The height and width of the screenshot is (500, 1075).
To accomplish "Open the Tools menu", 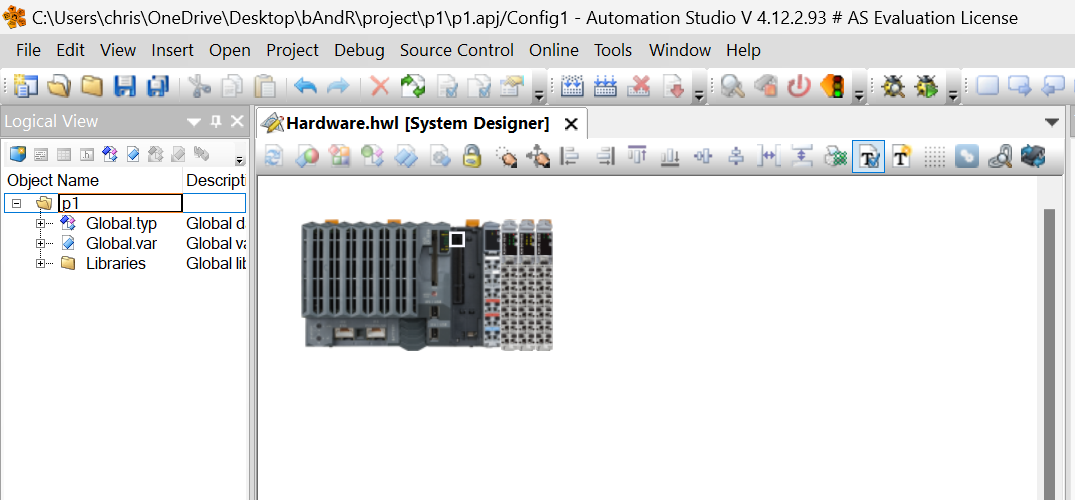I will pos(613,50).
